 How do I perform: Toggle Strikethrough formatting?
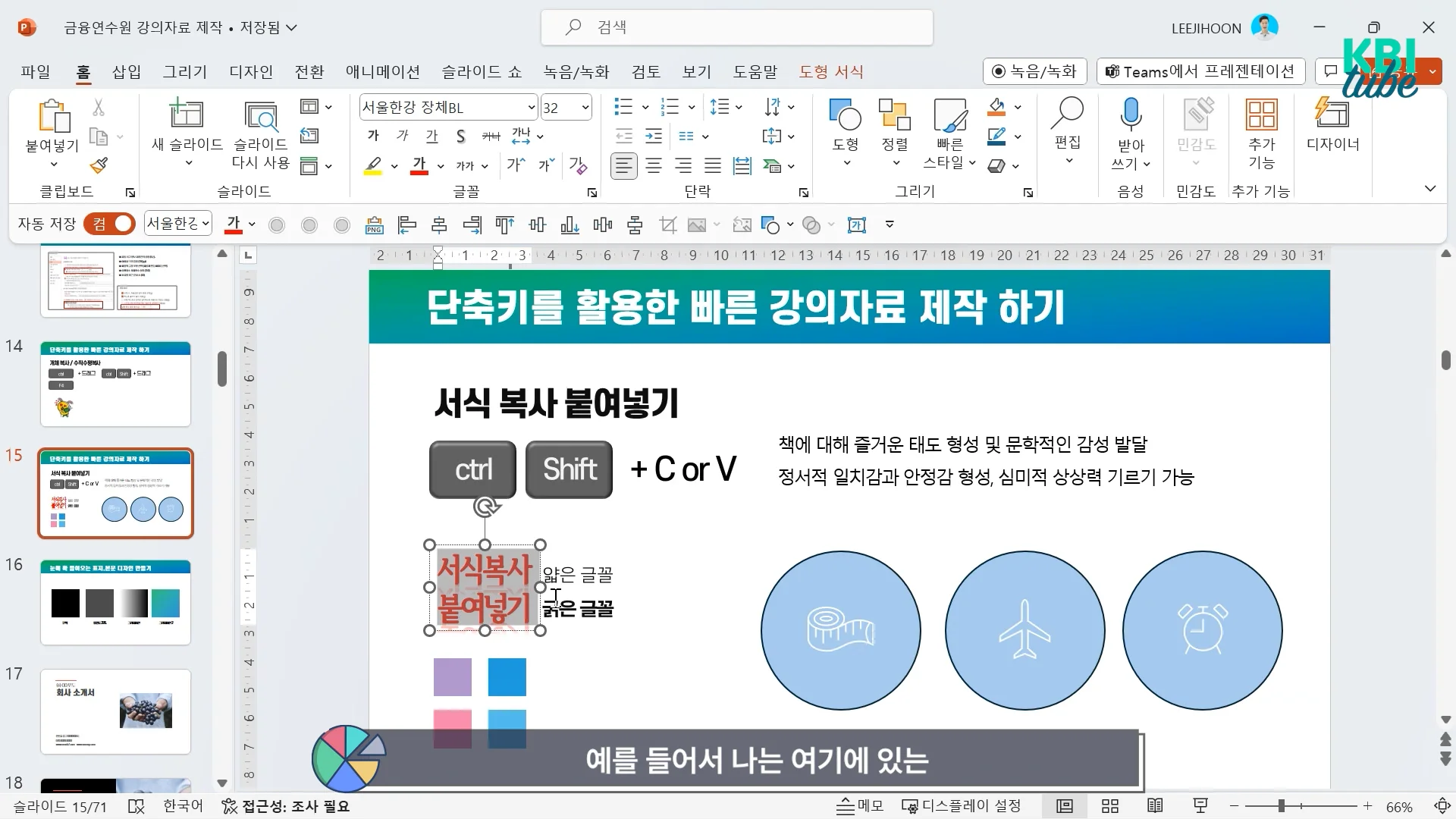[x=491, y=136]
